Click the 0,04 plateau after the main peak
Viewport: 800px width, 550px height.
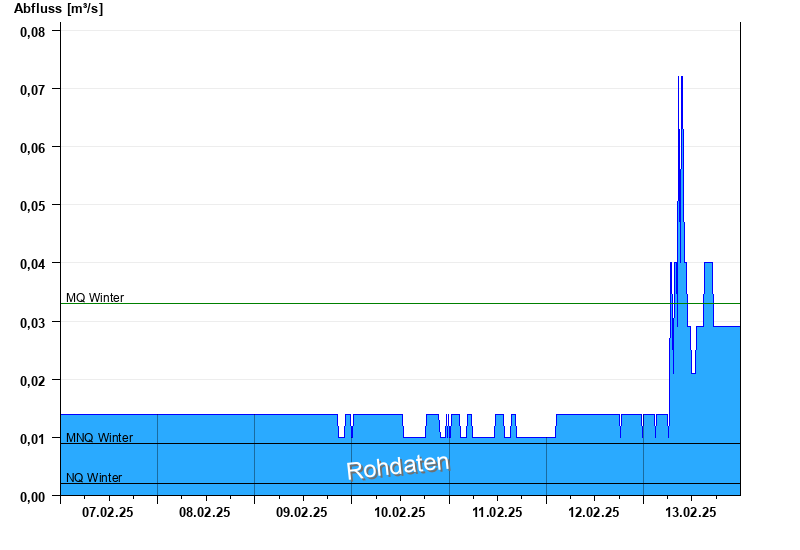[x=708, y=263]
